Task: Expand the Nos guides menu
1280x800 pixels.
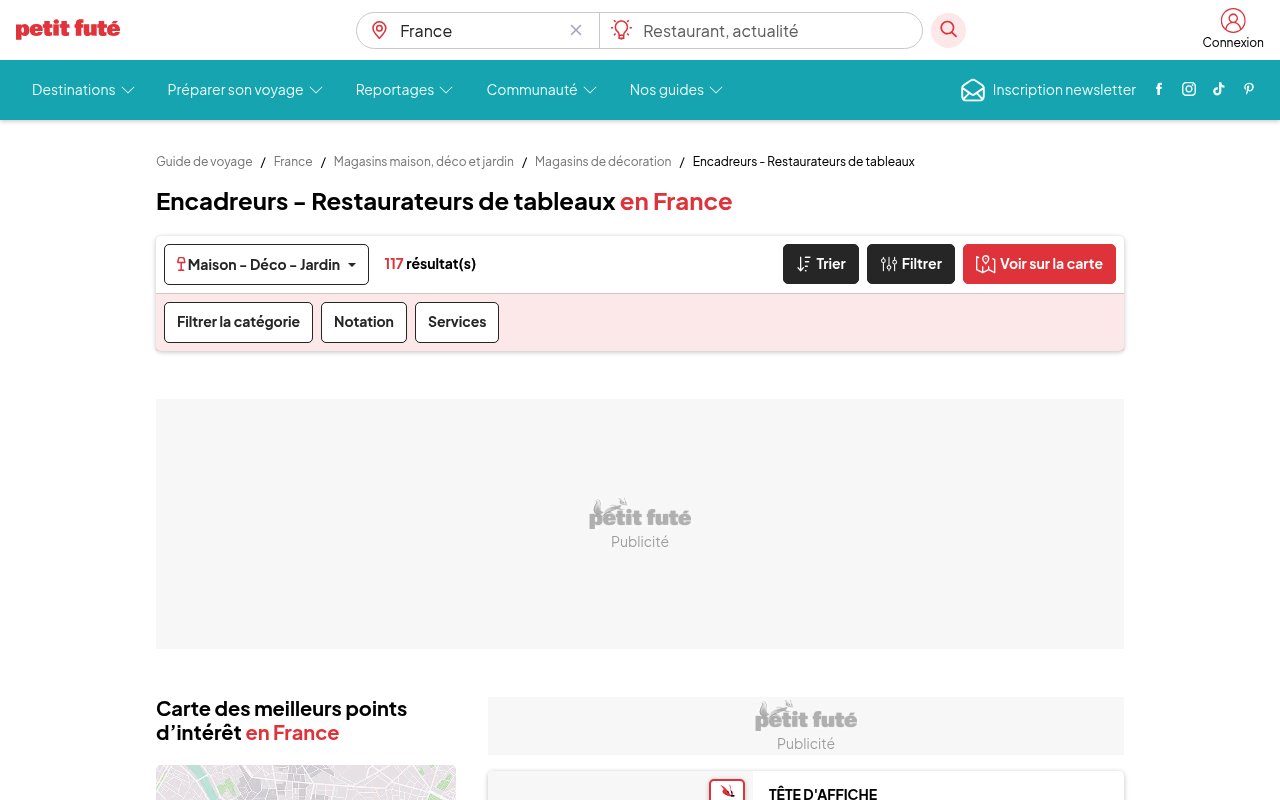Action: click(x=676, y=90)
